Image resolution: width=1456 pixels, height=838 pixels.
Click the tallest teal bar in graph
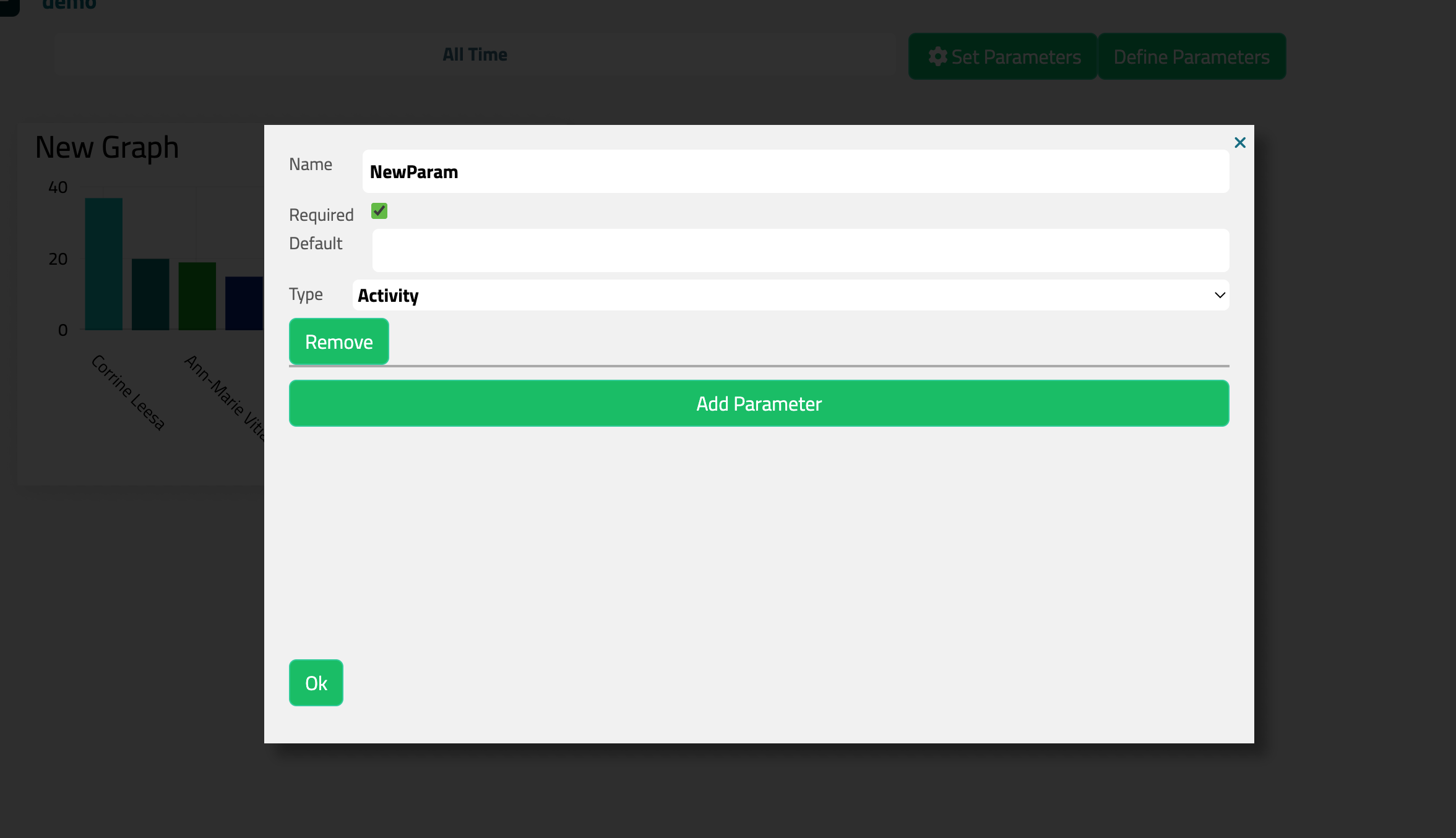[x=103, y=263]
